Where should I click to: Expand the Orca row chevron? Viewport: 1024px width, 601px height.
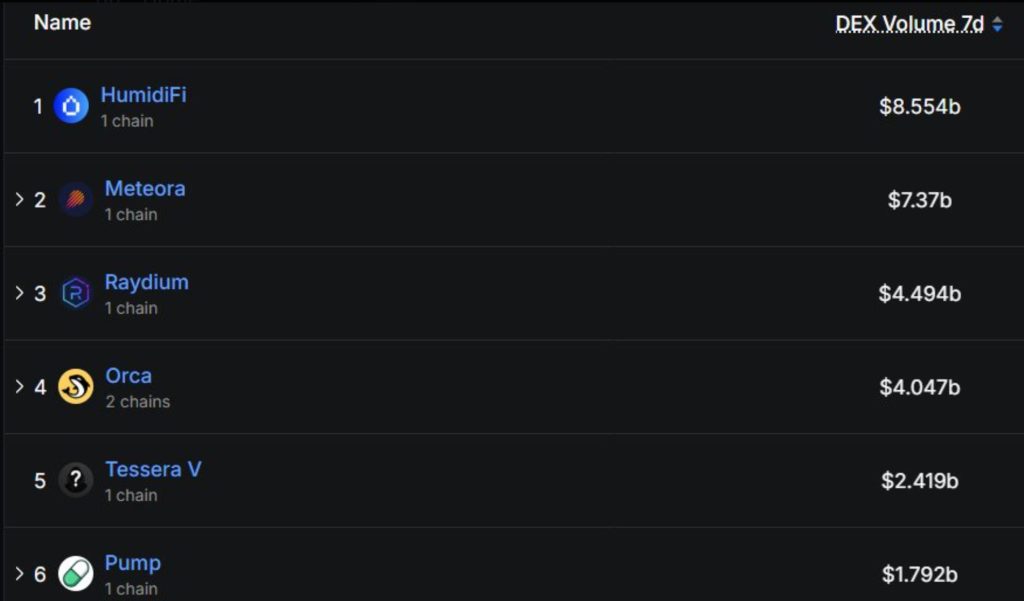point(19,386)
